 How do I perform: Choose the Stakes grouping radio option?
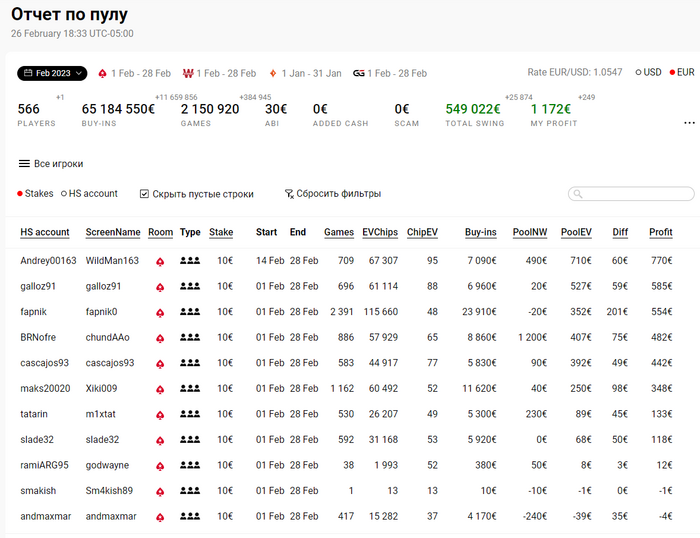[x=20, y=194]
